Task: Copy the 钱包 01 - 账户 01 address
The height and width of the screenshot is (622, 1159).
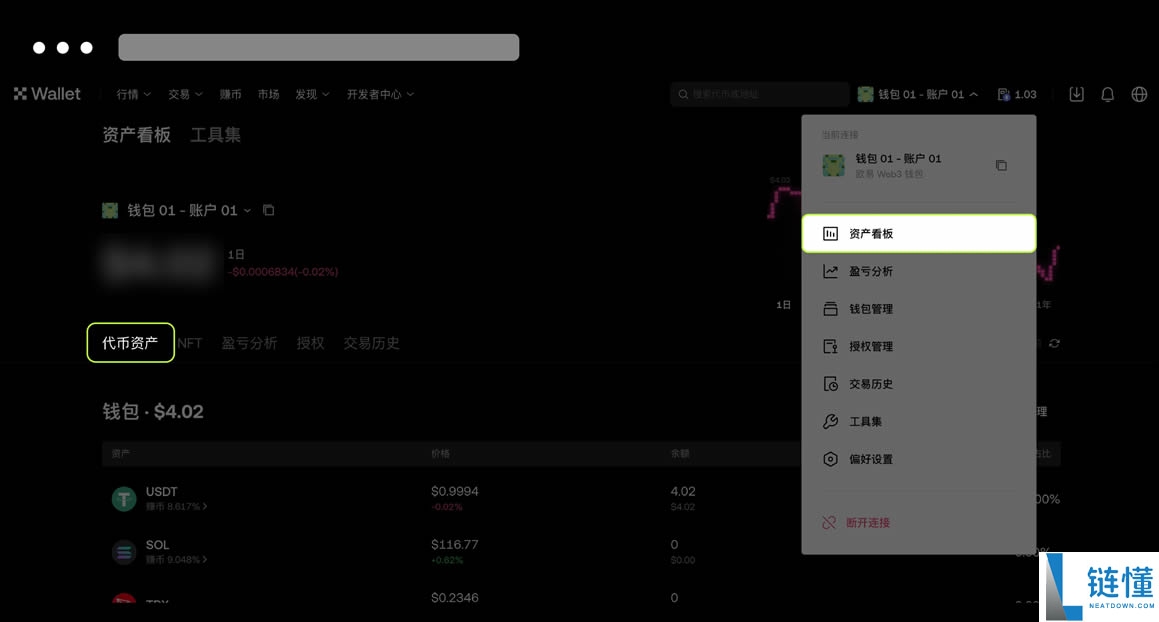Action: (x=1001, y=166)
